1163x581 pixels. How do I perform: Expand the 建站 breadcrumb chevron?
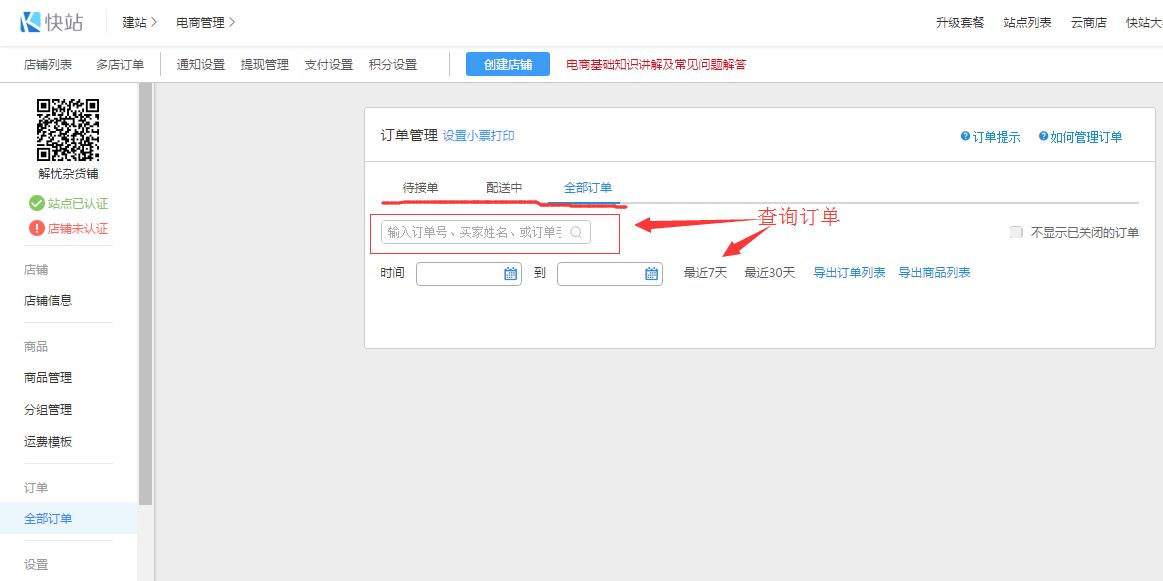tap(154, 22)
